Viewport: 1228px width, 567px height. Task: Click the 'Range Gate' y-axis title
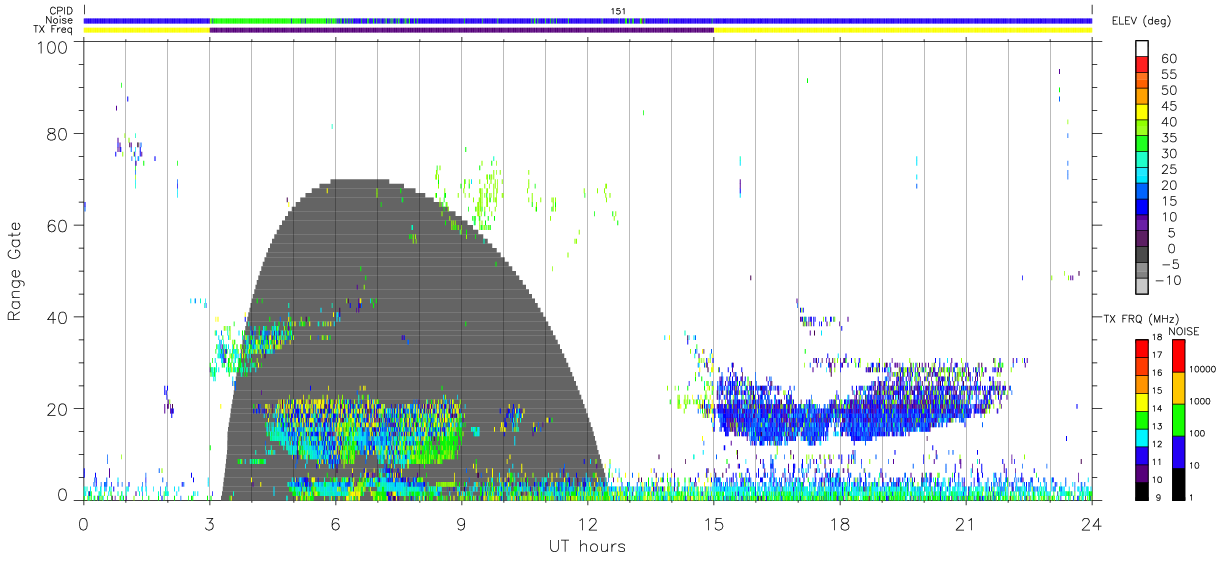click(16, 271)
